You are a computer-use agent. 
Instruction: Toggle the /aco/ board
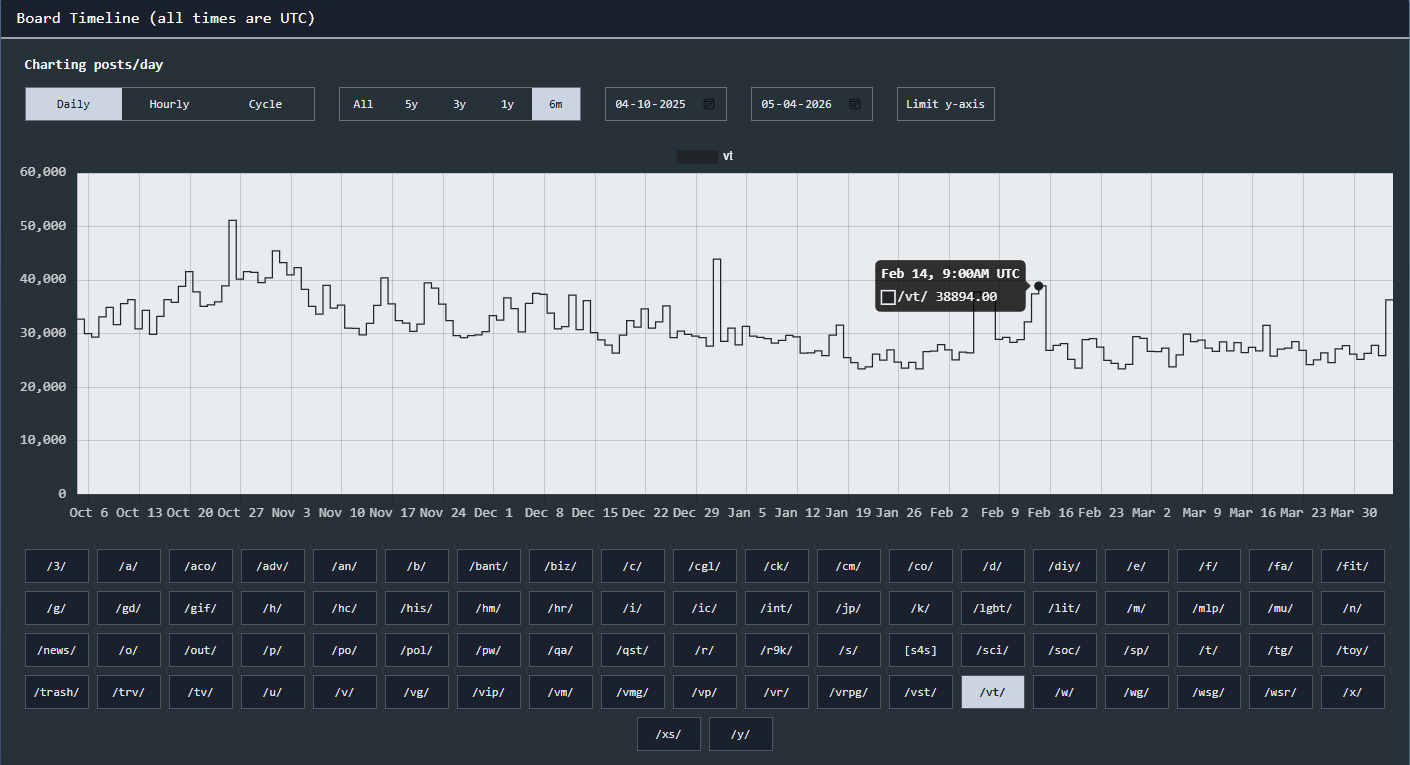click(x=201, y=566)
